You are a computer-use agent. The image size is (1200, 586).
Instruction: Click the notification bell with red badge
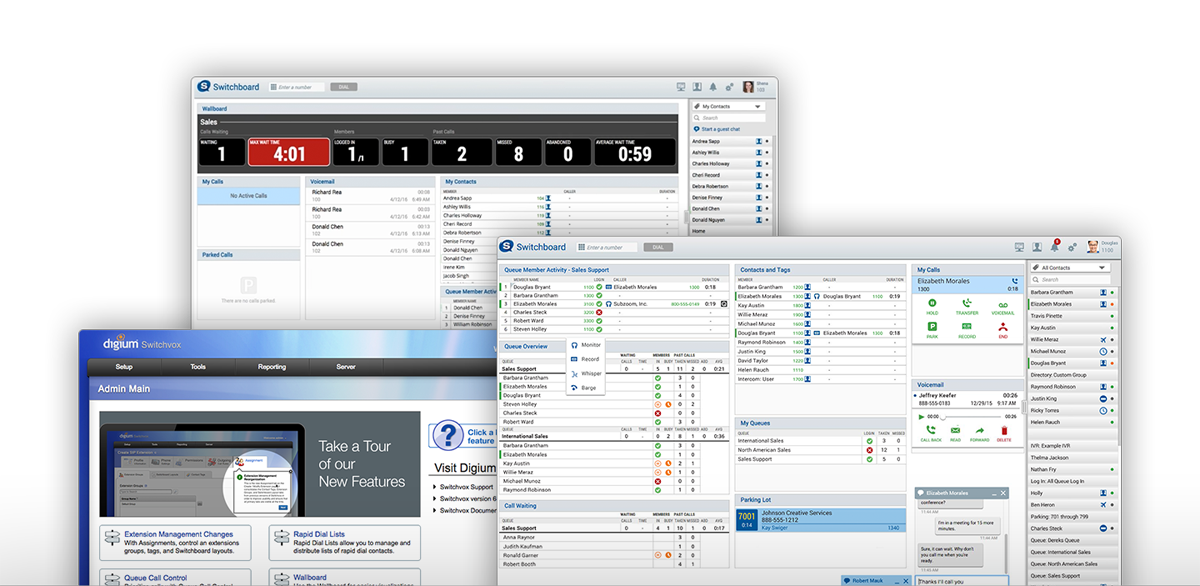point(1054,246)
